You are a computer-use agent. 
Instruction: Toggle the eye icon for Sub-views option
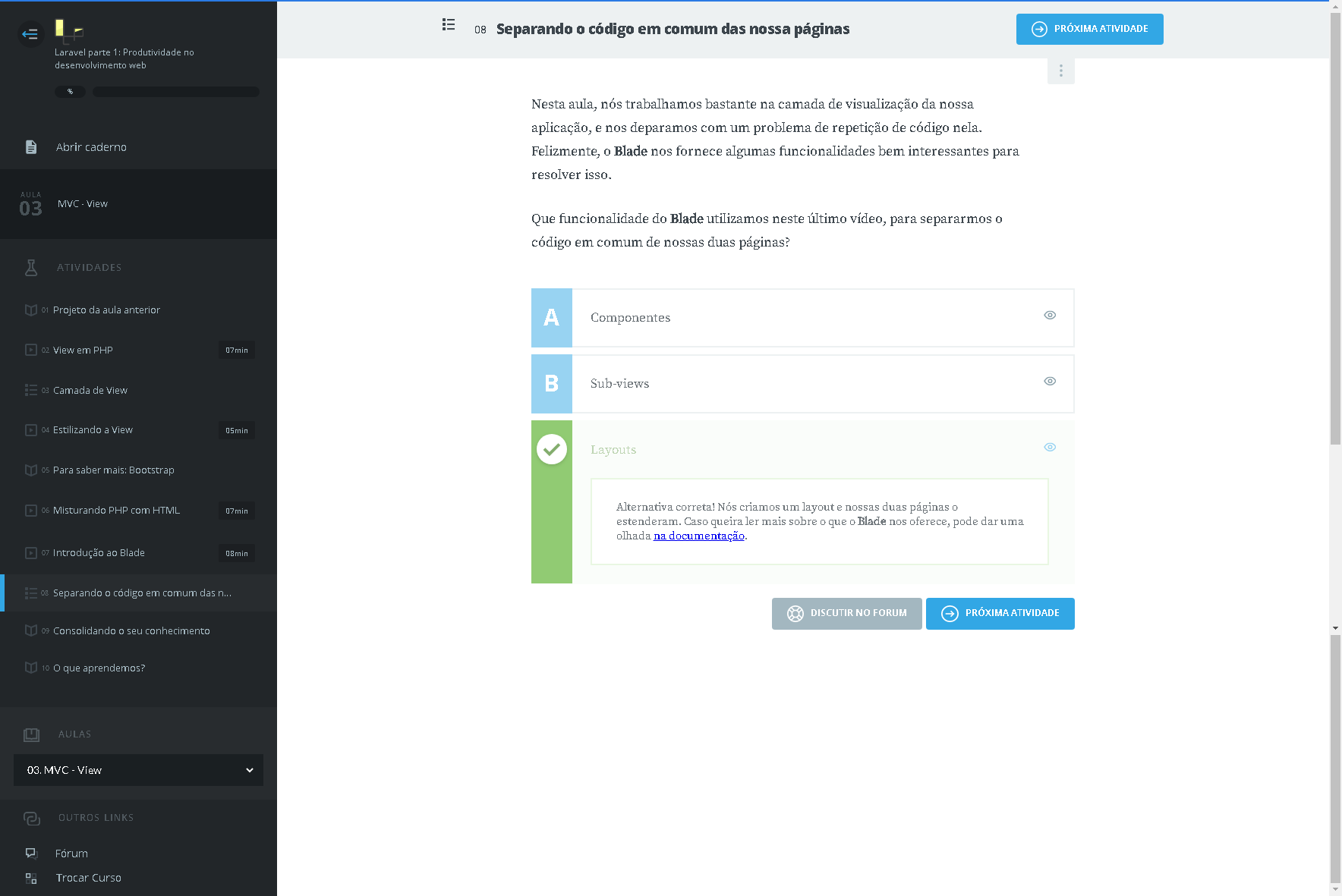1050,382
